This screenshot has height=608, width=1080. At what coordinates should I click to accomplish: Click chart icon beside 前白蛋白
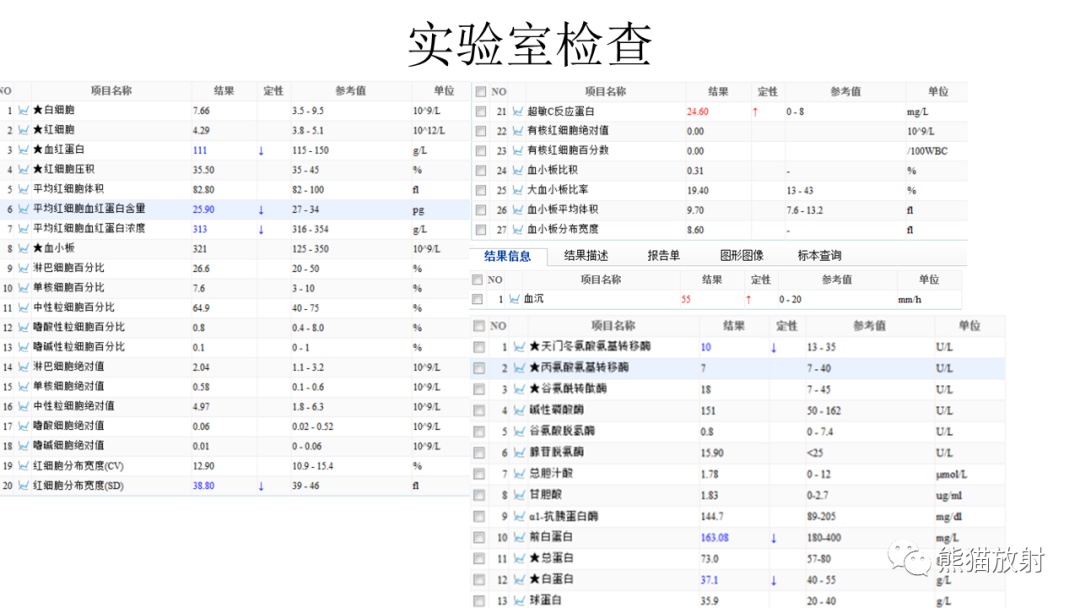coord(519,537)
